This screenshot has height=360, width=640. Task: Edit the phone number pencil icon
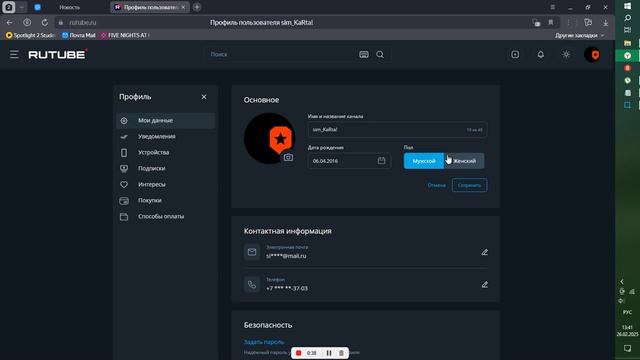pyautogui.click(x=484, y=284)
